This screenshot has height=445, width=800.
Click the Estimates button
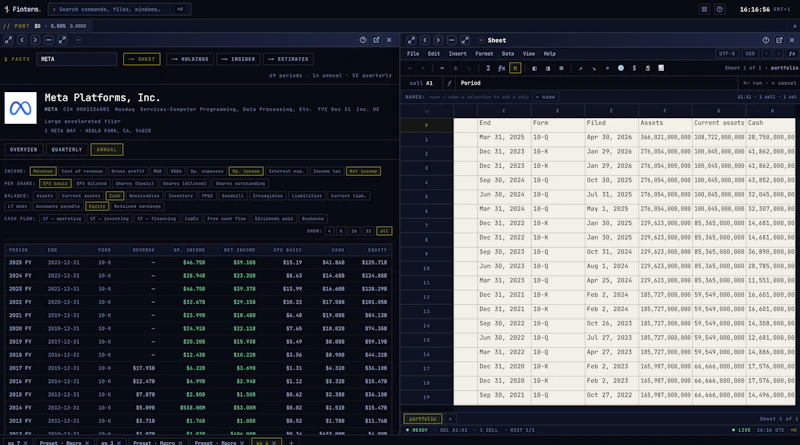288,59
